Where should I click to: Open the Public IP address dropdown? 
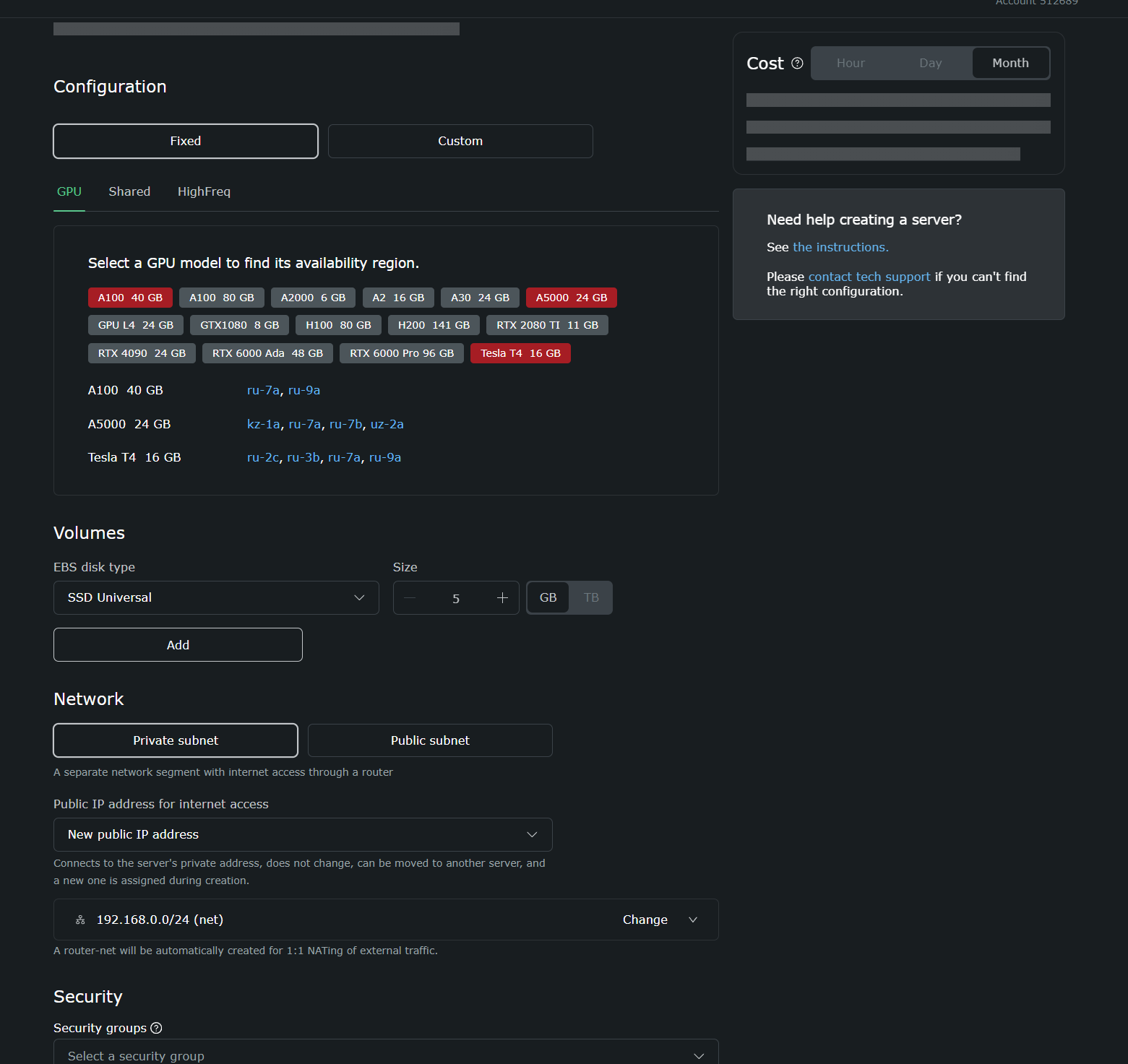[303, 834]
